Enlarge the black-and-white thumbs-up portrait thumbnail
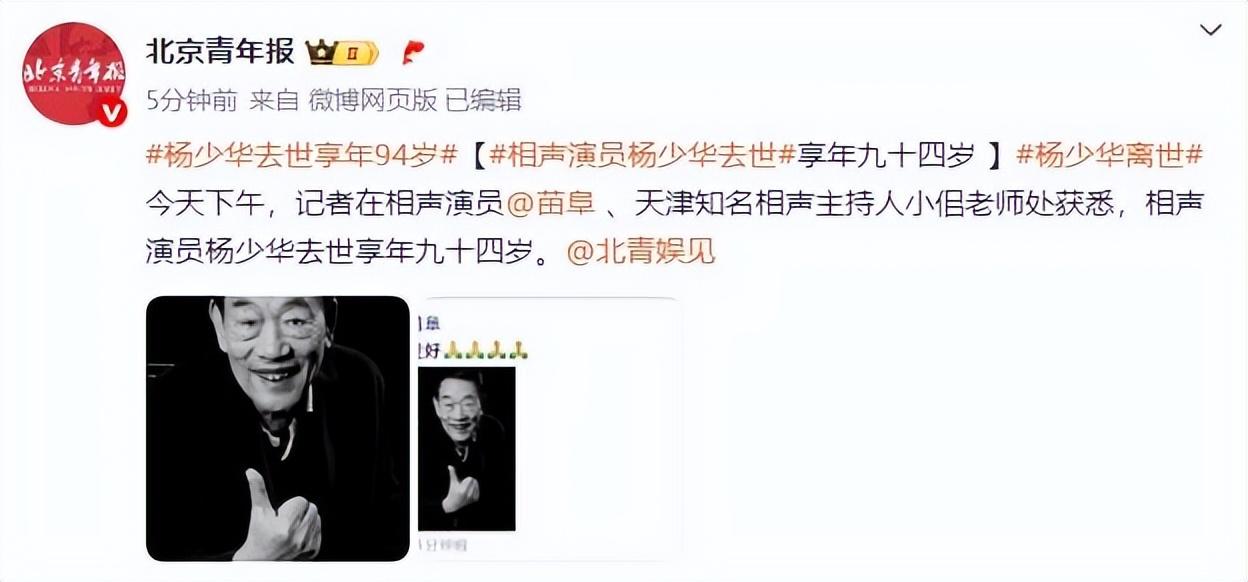Screen dimensions: 1248x582 click(x=278, y=428)
